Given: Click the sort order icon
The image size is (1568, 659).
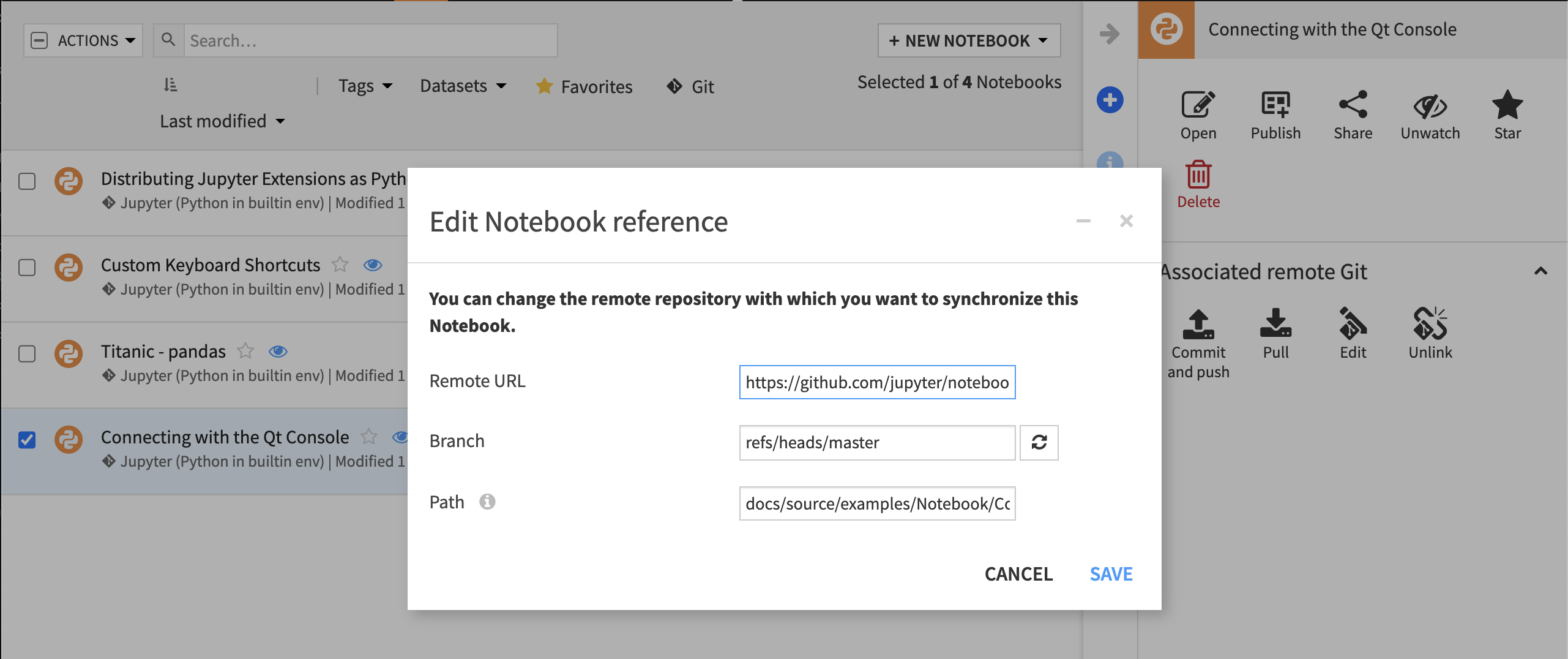Looking at the screenshot, I should coord(170,85).
